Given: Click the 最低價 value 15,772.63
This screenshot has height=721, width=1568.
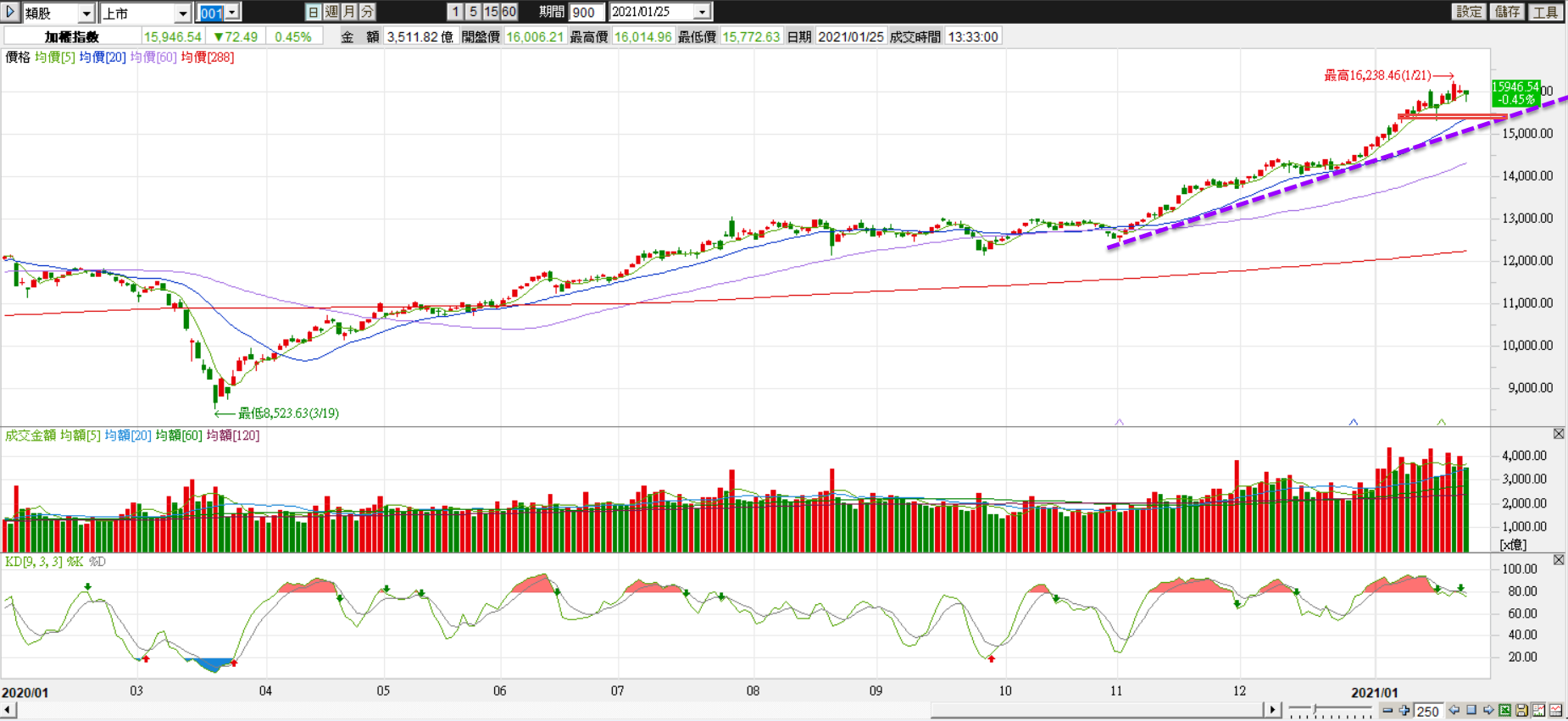Looking at the screenshot, I should pos(751,36).
